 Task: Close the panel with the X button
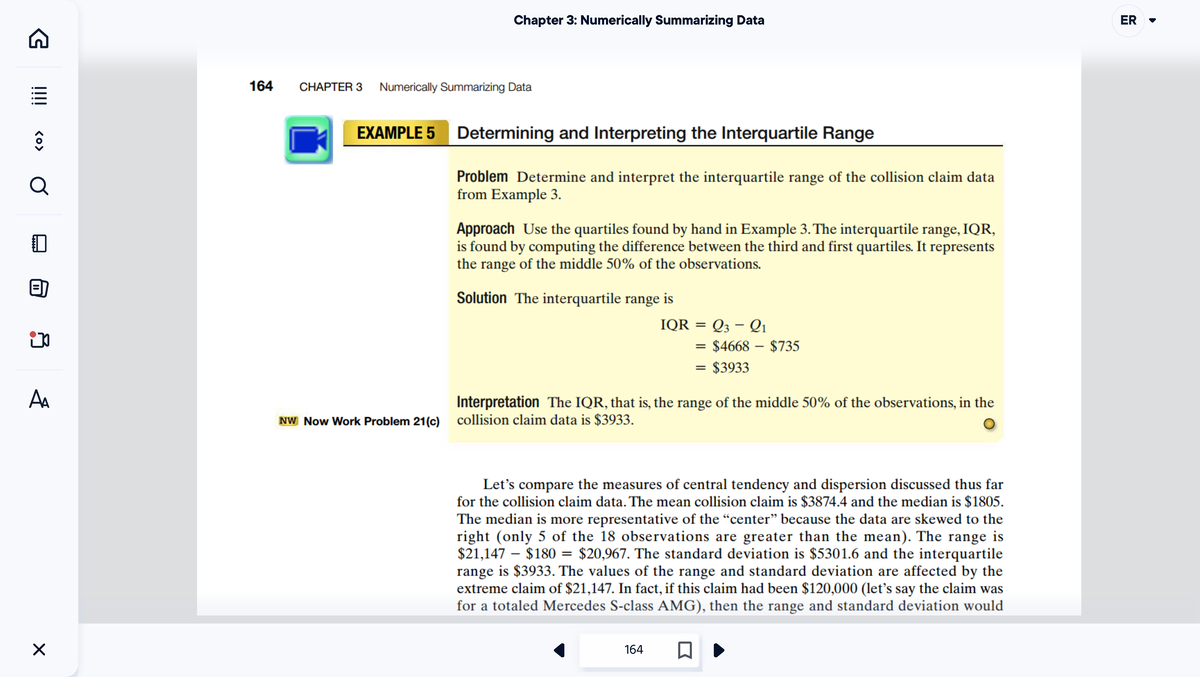point(38,649)
